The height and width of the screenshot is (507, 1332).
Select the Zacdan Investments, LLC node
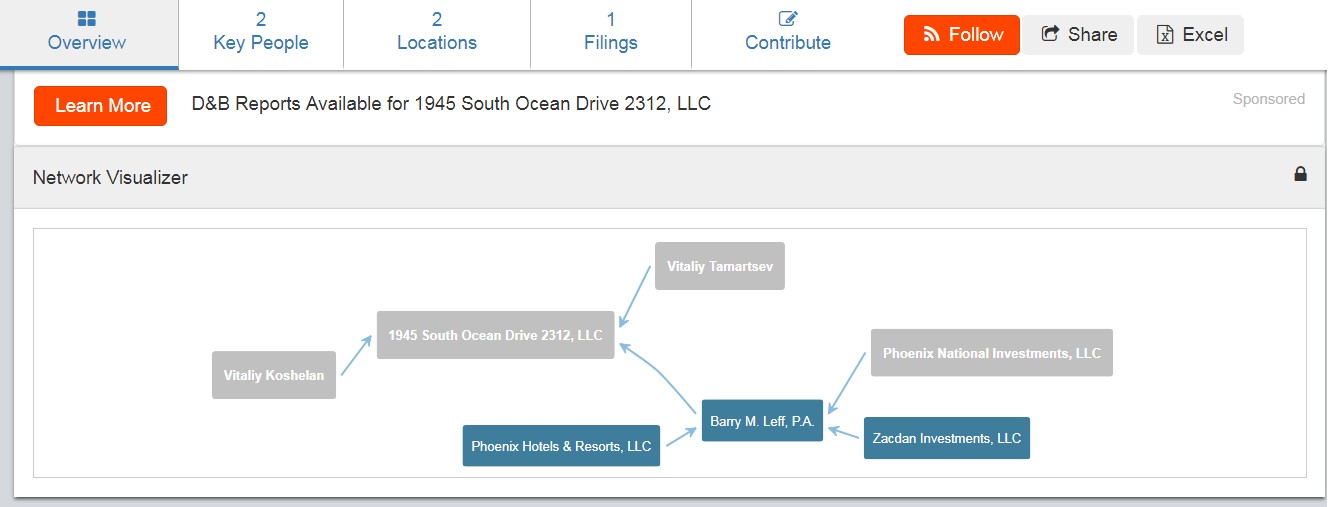point(946,438)
